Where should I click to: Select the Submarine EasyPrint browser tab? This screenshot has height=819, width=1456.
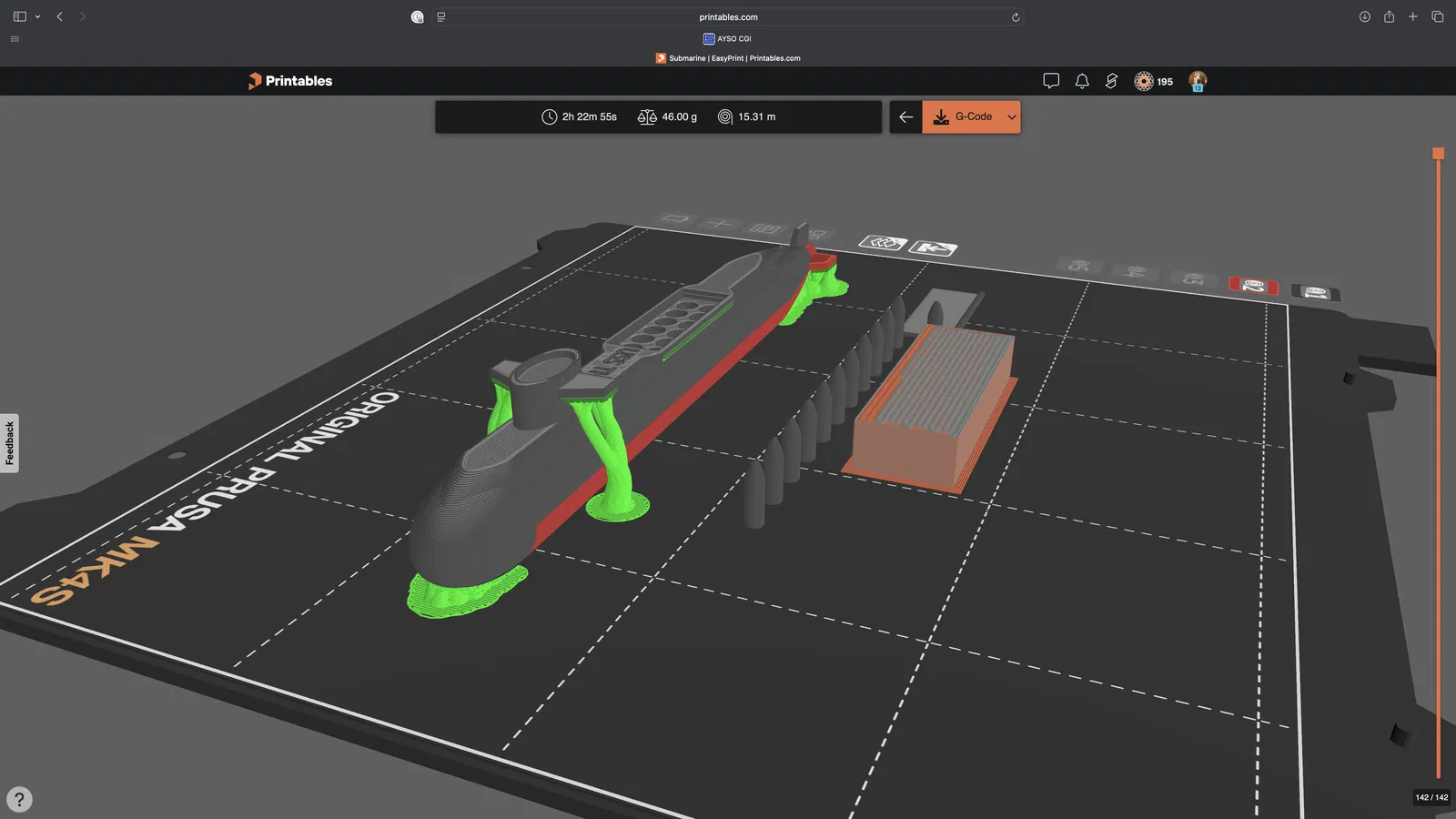pyautogui.click(x=728, y=58)
